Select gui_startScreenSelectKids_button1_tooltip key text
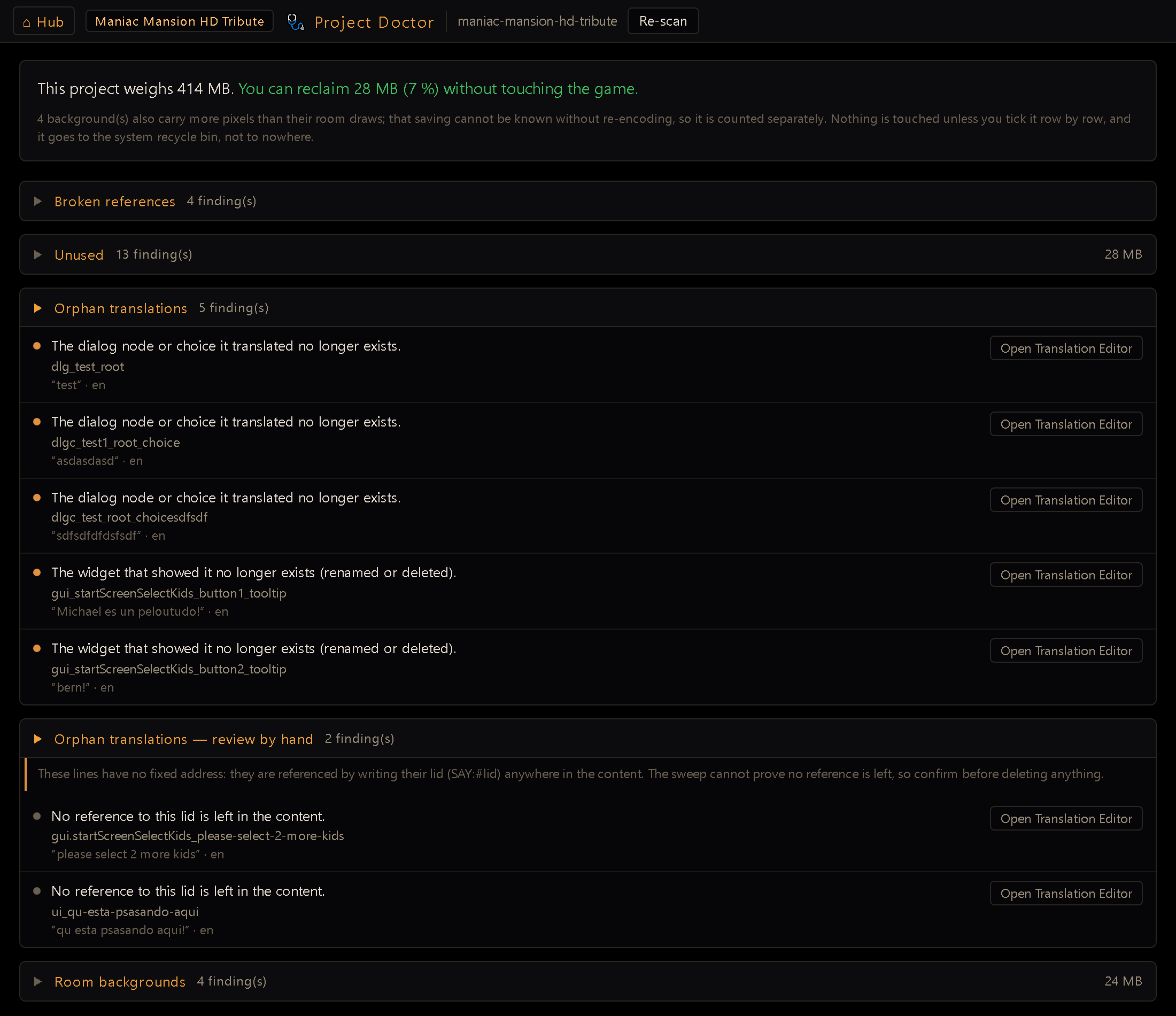 168,593
